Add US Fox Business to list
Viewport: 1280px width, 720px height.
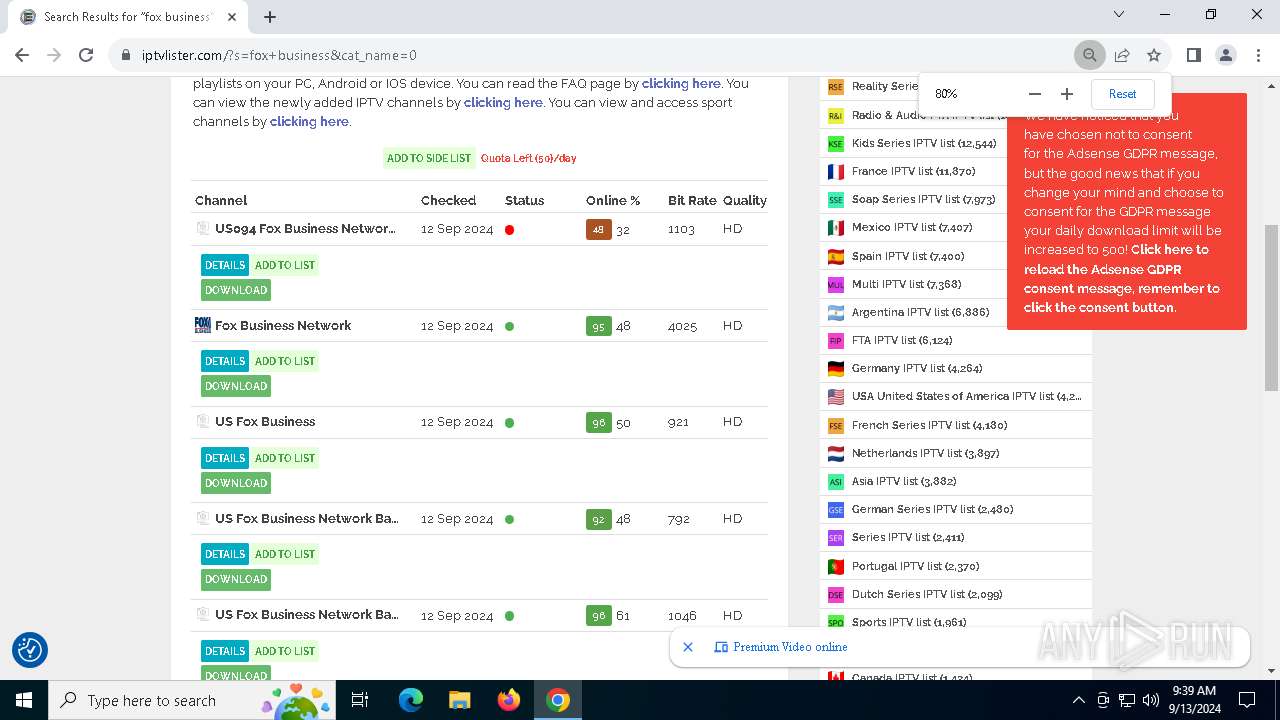pos(285,458)
